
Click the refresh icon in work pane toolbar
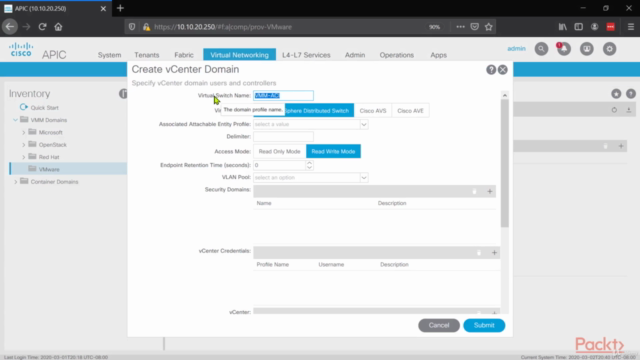614,110
